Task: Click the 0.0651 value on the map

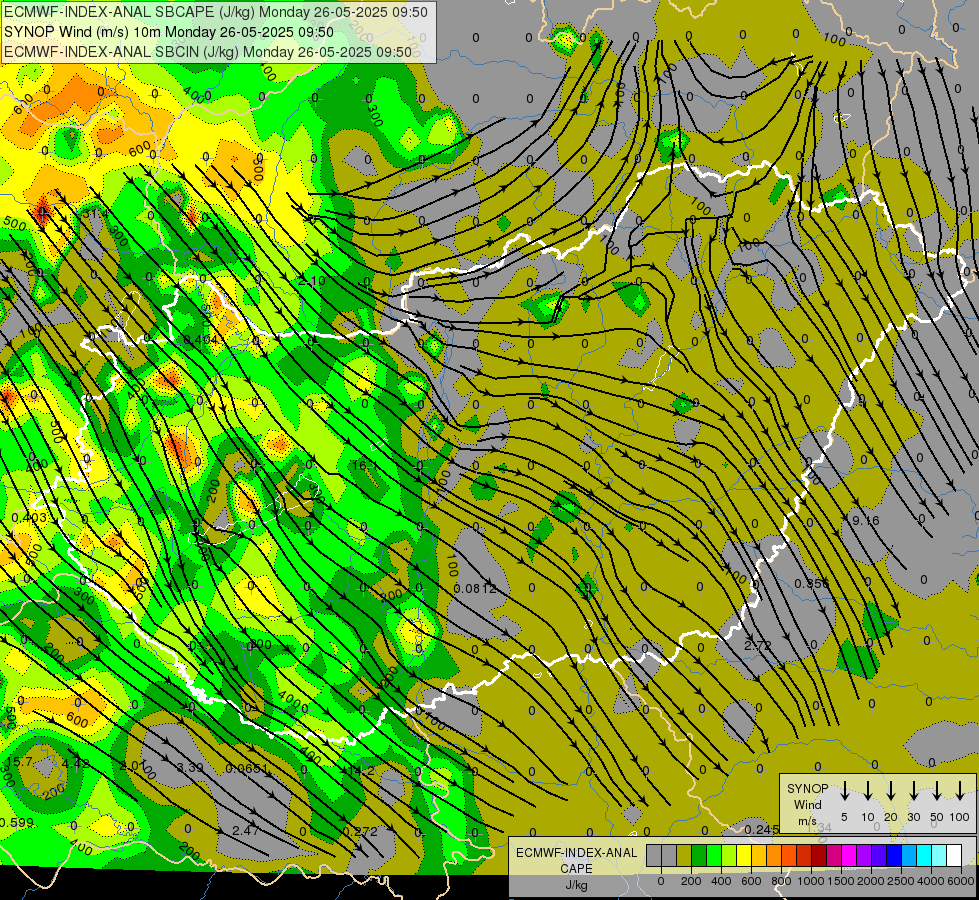Action: point(247,769)
